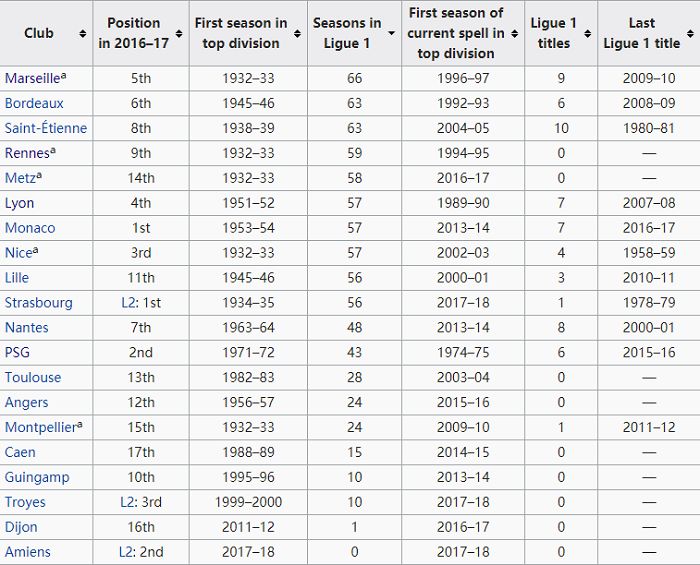This screenshot has height=565, width=700.
Task: Open the Toulouse club link
Action: coord(33,378)
